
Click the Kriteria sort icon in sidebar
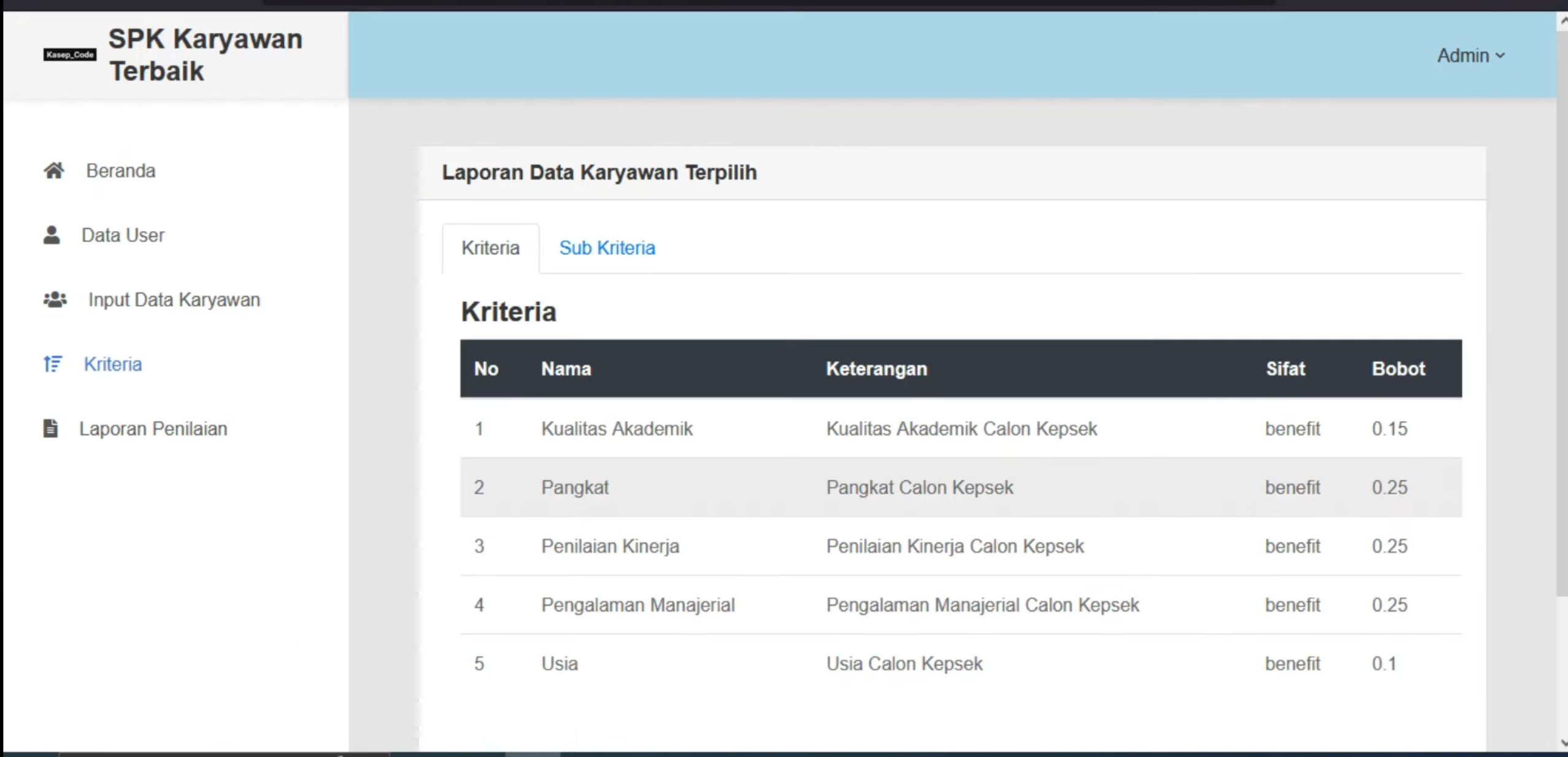click(x=53, y=364)
